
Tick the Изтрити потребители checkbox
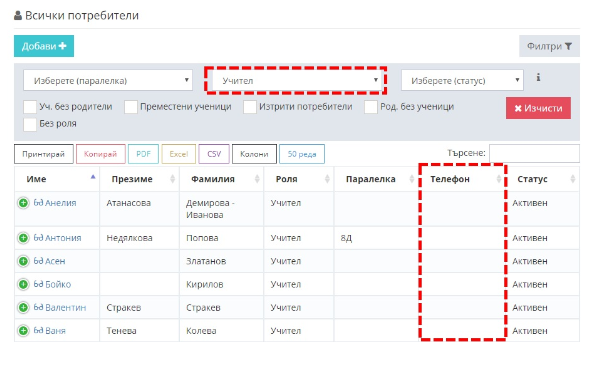click(250, 107)
